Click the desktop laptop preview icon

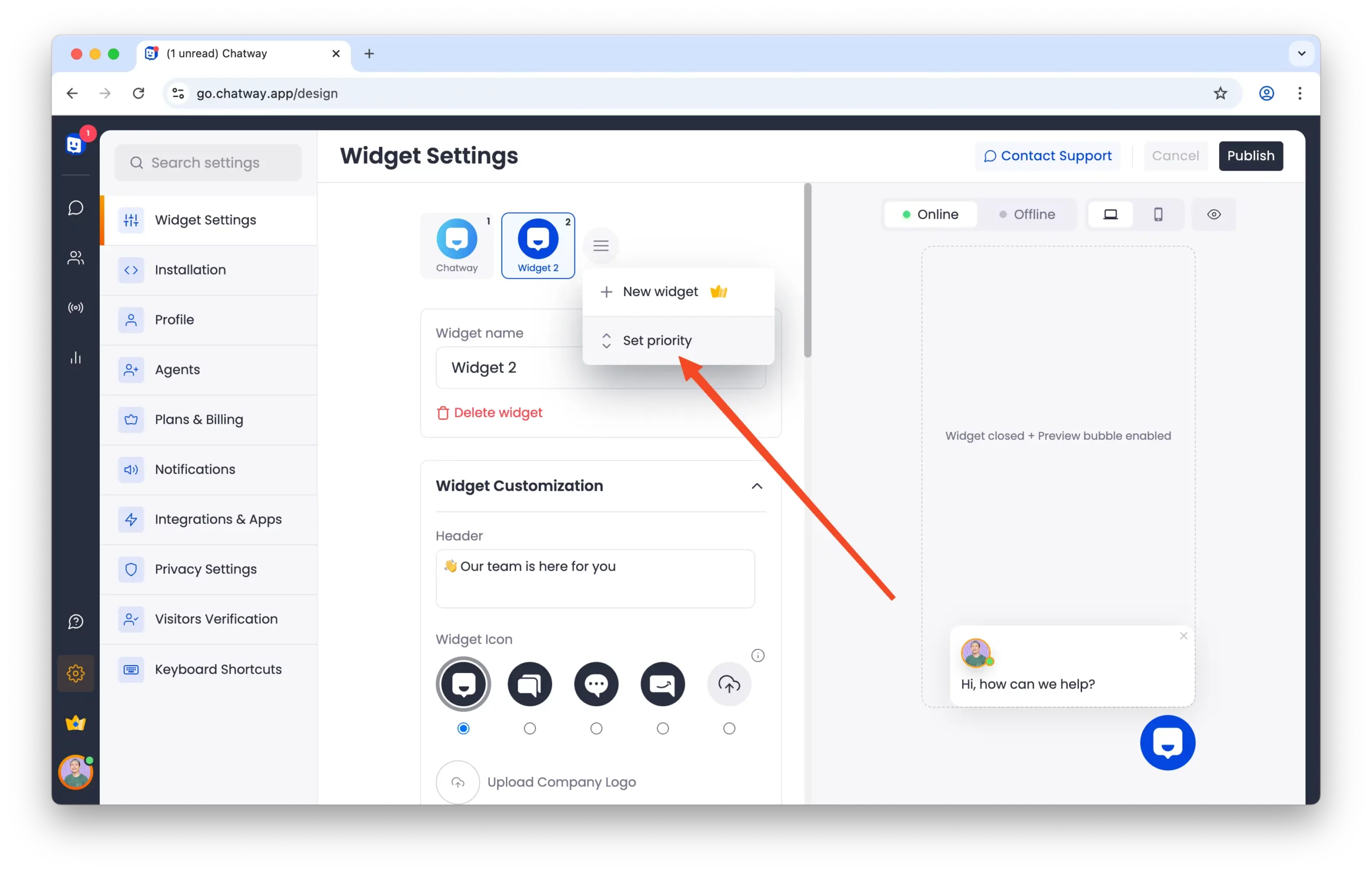tap(1110, 214)
